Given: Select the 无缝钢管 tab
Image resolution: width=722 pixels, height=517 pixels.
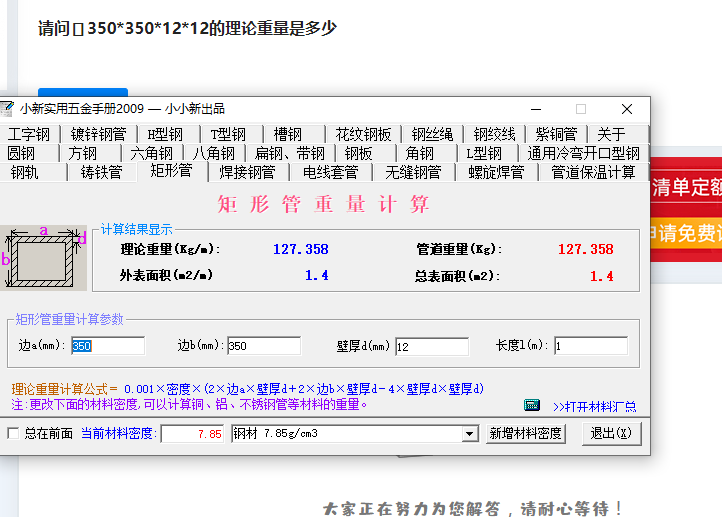Looking at the screenshot, I should click(x=413, y=172).
